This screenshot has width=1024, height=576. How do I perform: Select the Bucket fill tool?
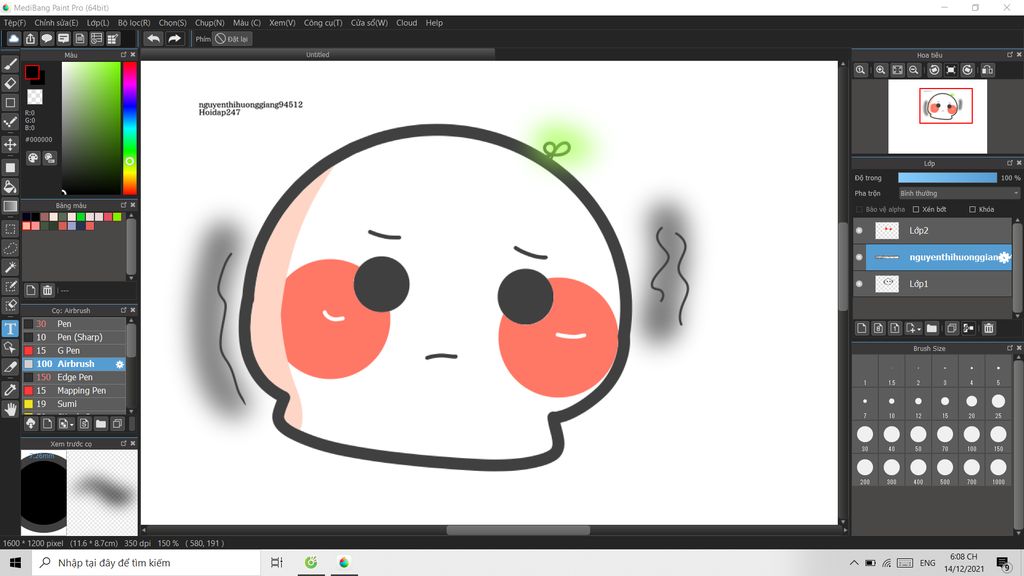10,187
